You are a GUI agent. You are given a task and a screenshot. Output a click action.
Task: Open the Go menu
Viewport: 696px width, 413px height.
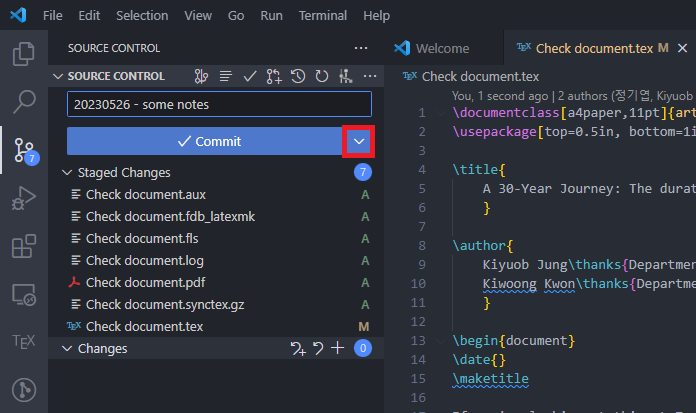pos(236,16)
